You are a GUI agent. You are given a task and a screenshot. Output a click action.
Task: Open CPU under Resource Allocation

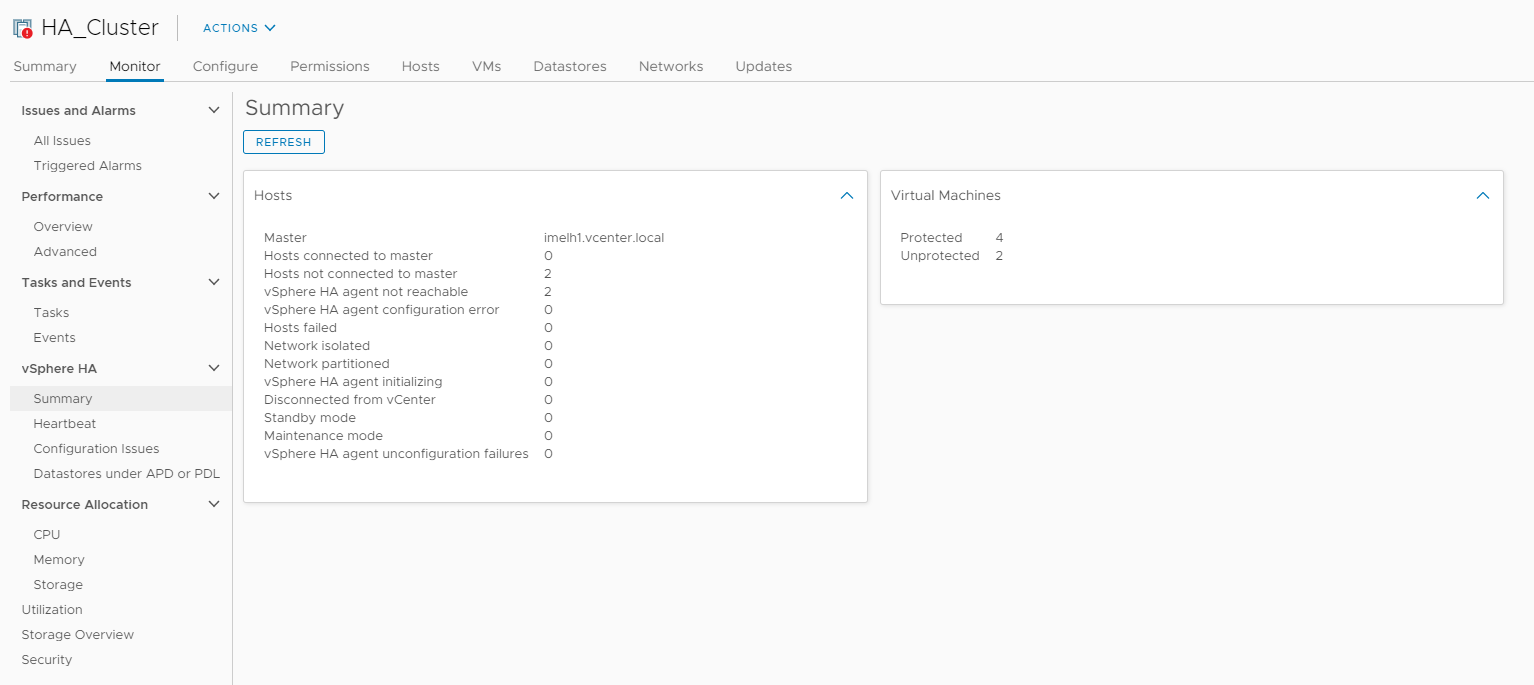47,535
